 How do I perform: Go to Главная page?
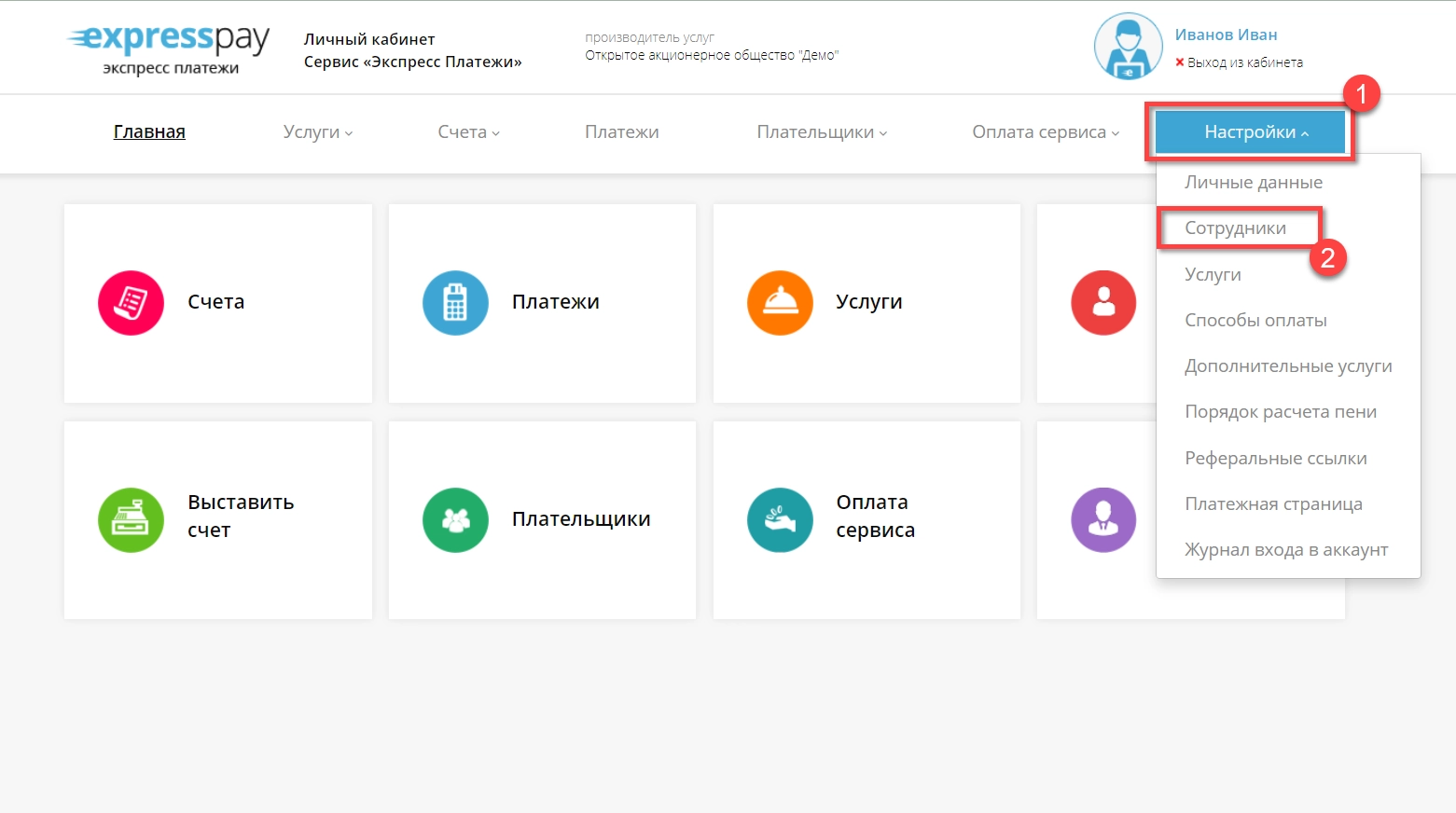point(149,132)
